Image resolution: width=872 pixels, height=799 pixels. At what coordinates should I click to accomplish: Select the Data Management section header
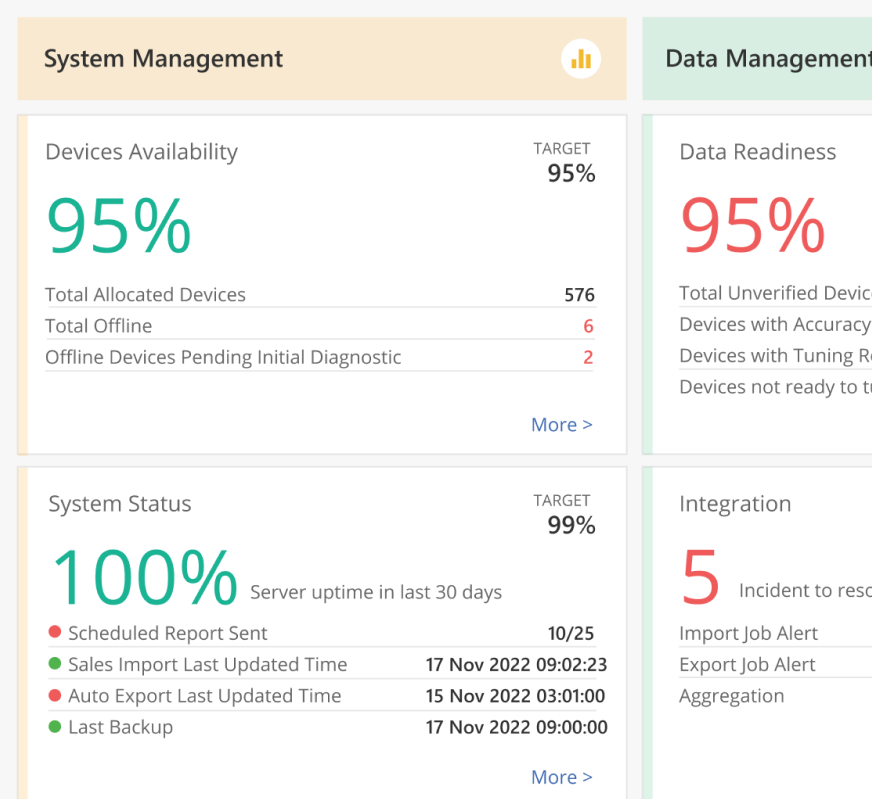[x=767, y=59]
